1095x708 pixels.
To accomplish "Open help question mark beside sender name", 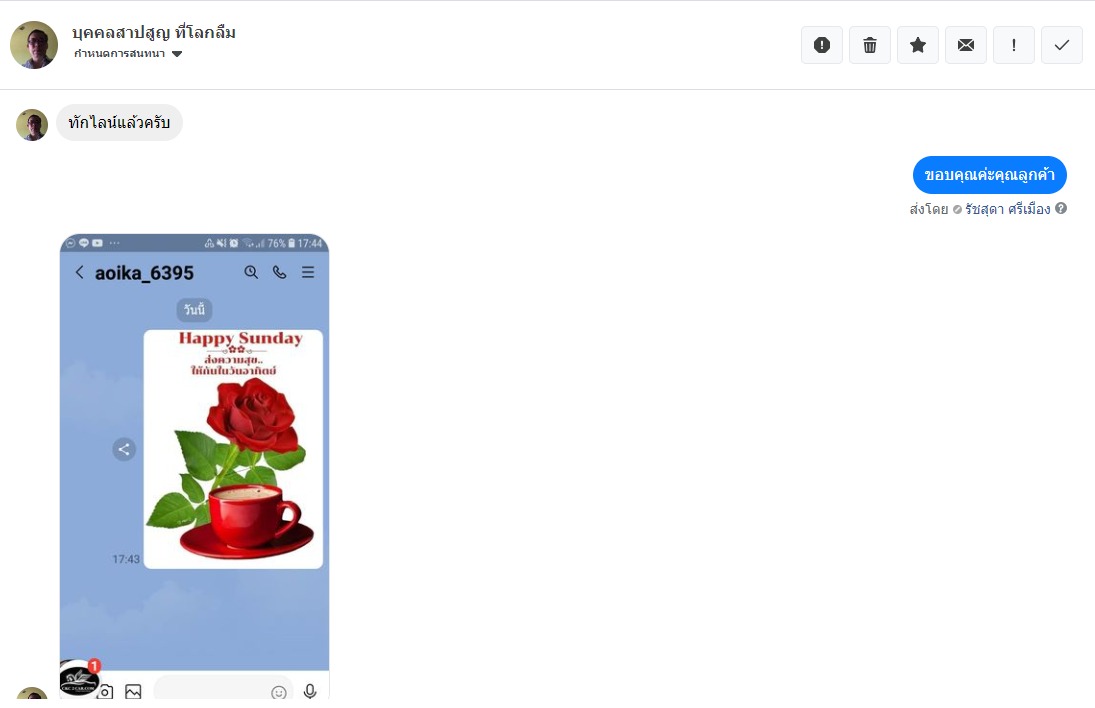I will coord(1061,208).
